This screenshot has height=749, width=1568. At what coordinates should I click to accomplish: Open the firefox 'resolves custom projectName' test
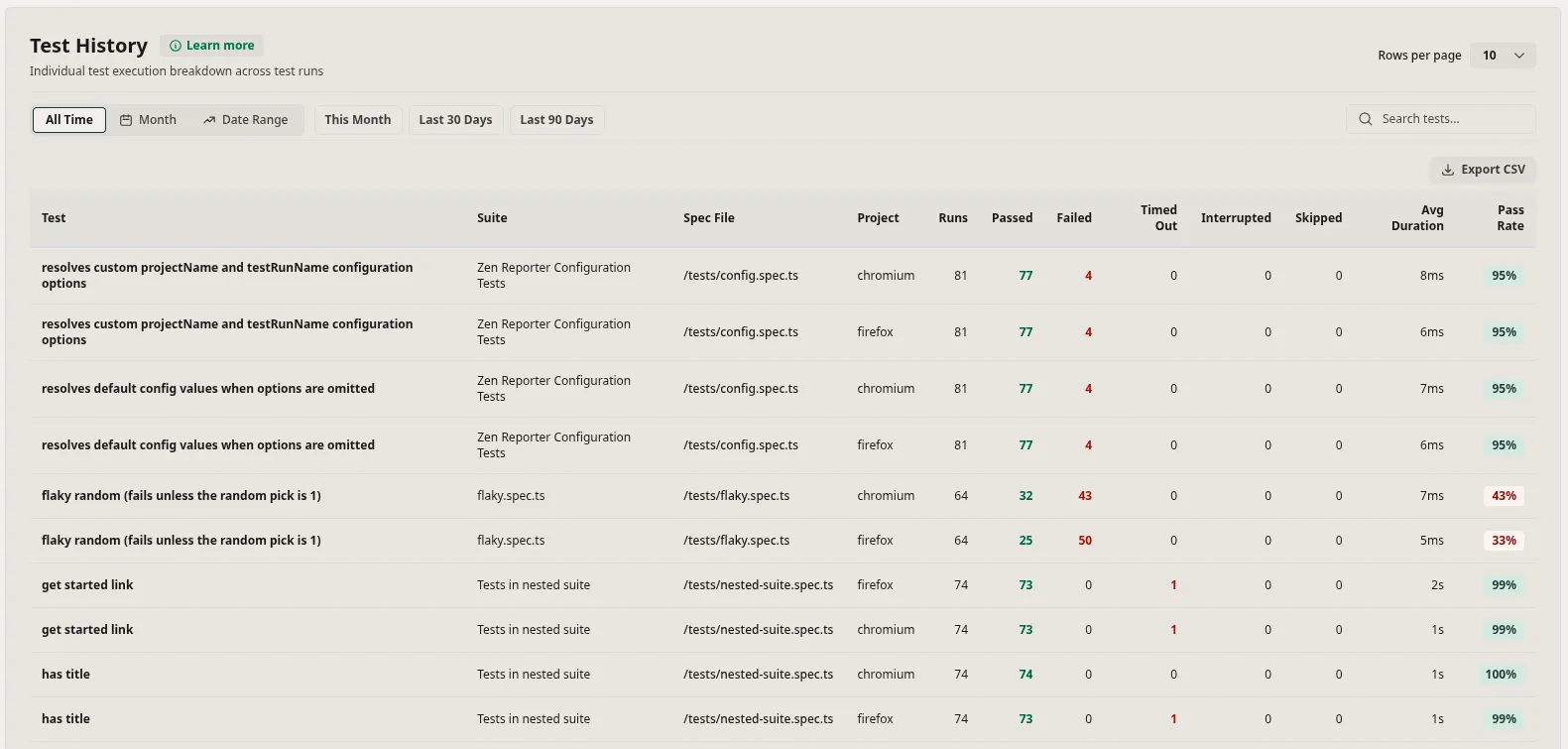tap(227, 332)
